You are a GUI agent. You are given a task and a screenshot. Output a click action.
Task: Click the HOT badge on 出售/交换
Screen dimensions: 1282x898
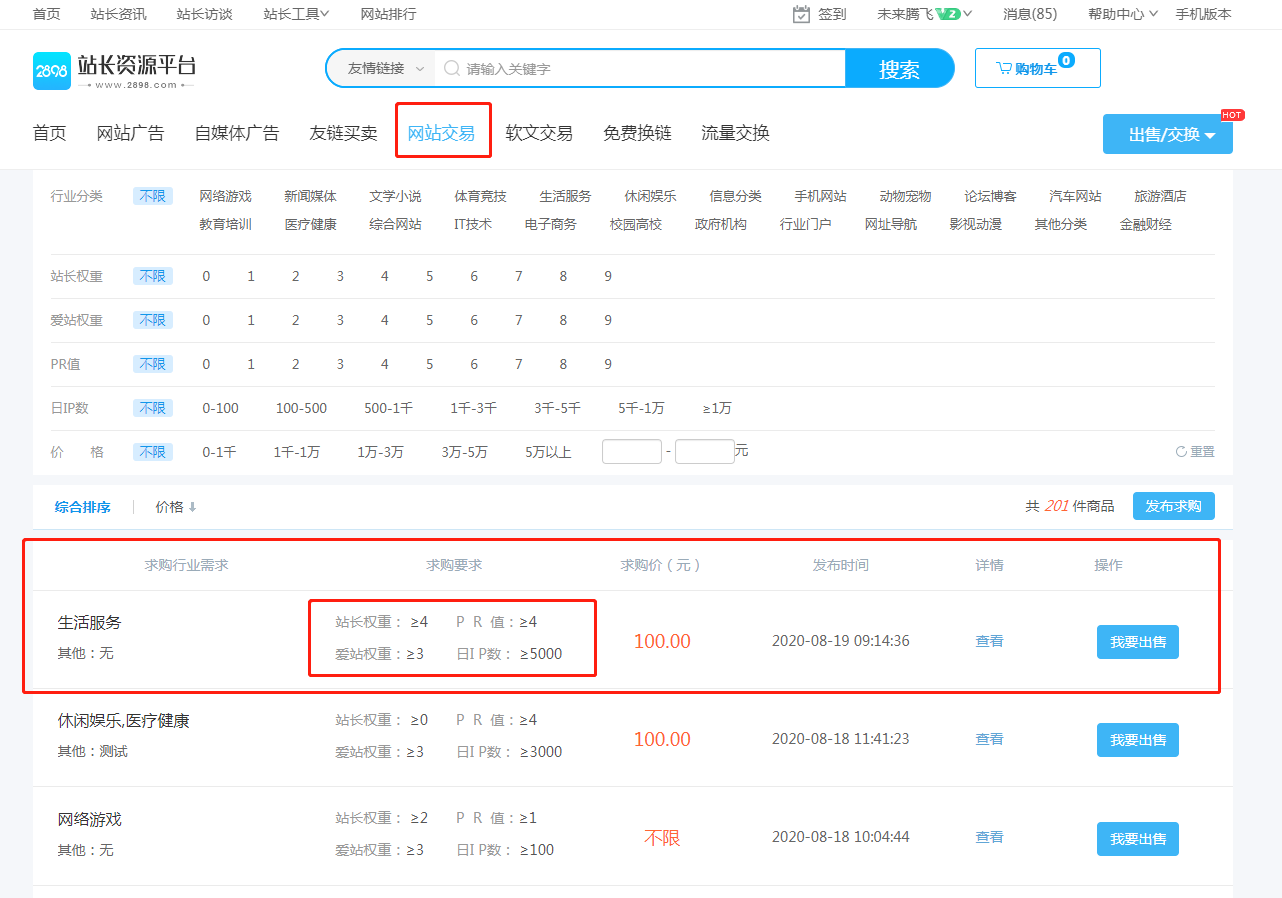(x=1230, y=114)
